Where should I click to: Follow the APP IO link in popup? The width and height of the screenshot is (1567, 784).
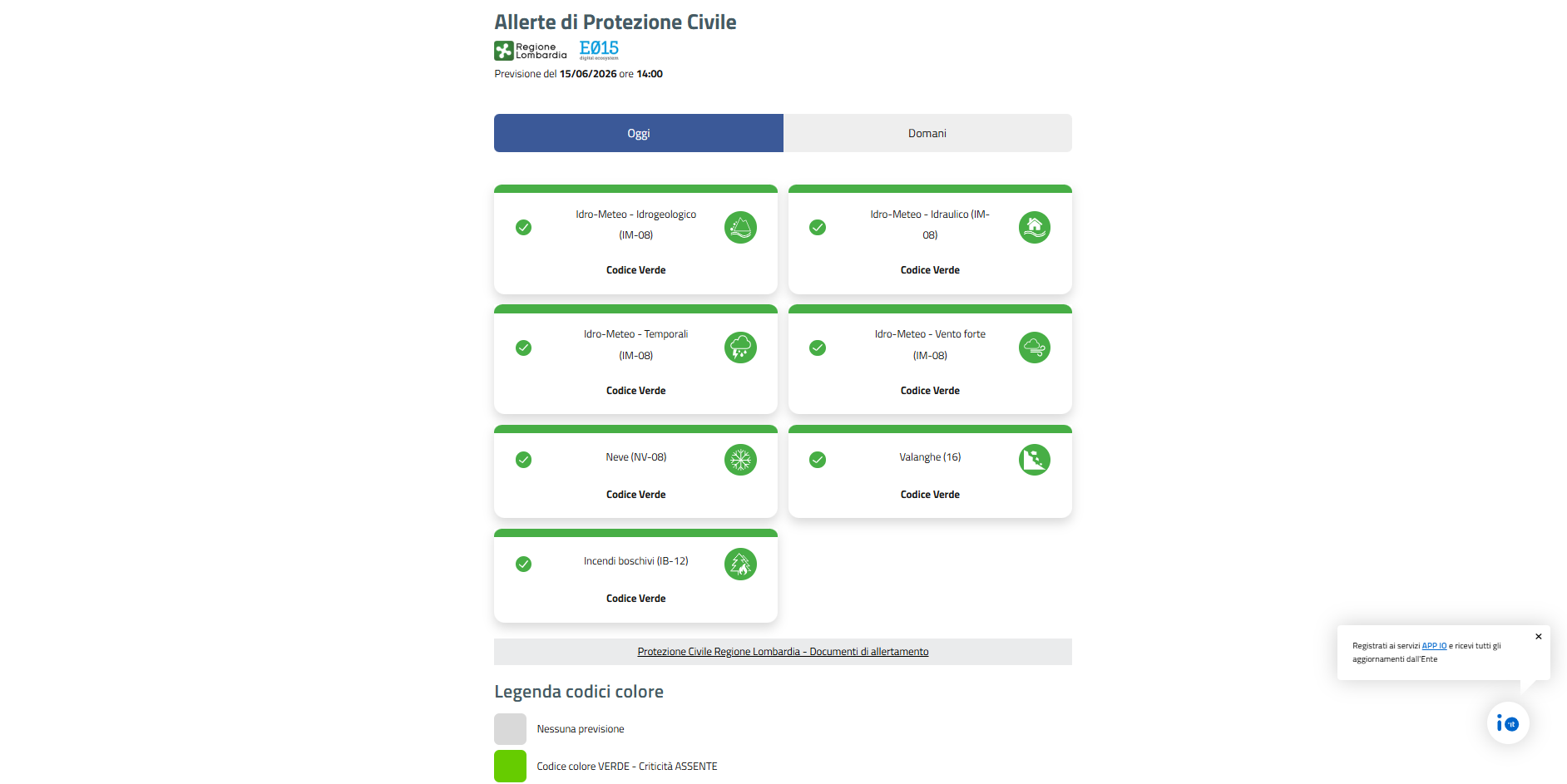pos(1434,646)
